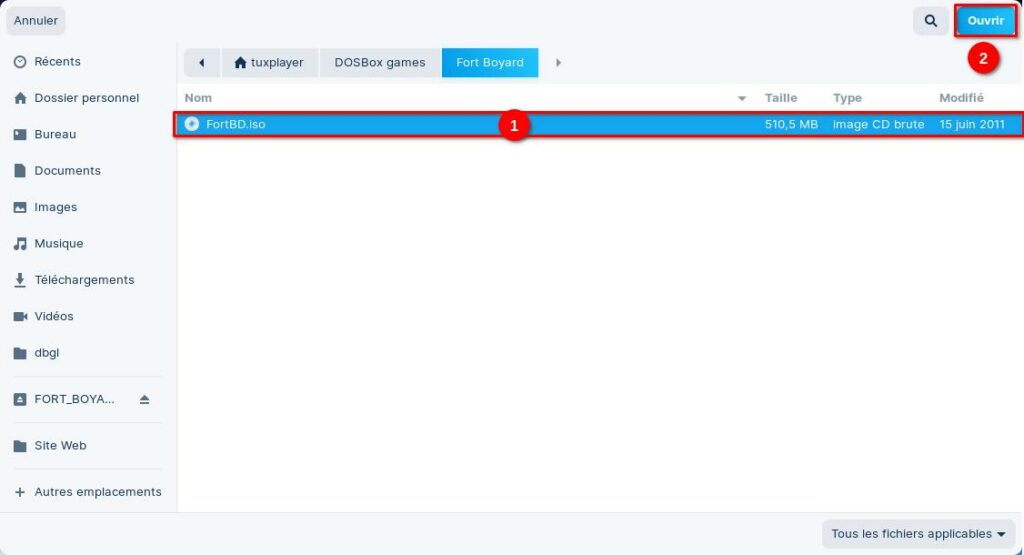The image size is (1024, 555).
Task: Click the download icon for Téléchargements
Action: point(20,280)
